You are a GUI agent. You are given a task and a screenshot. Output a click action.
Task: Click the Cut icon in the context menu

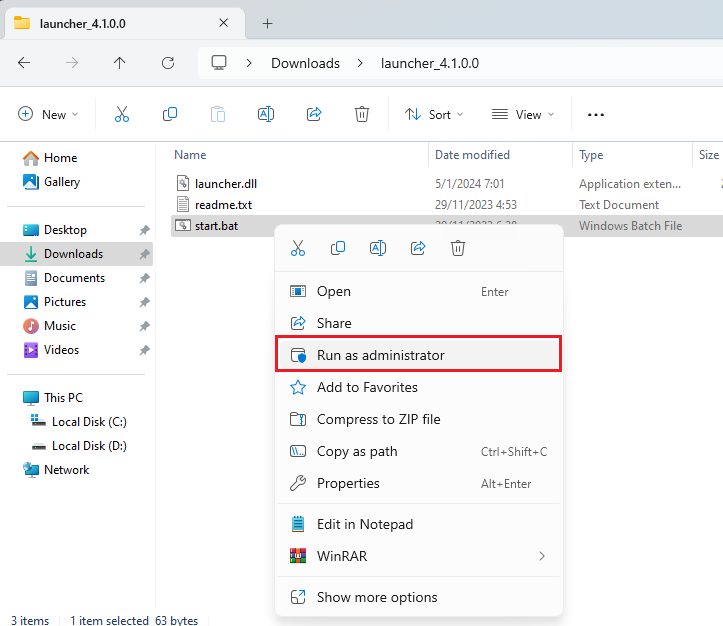pyautogui.click(x=297, y=248)
